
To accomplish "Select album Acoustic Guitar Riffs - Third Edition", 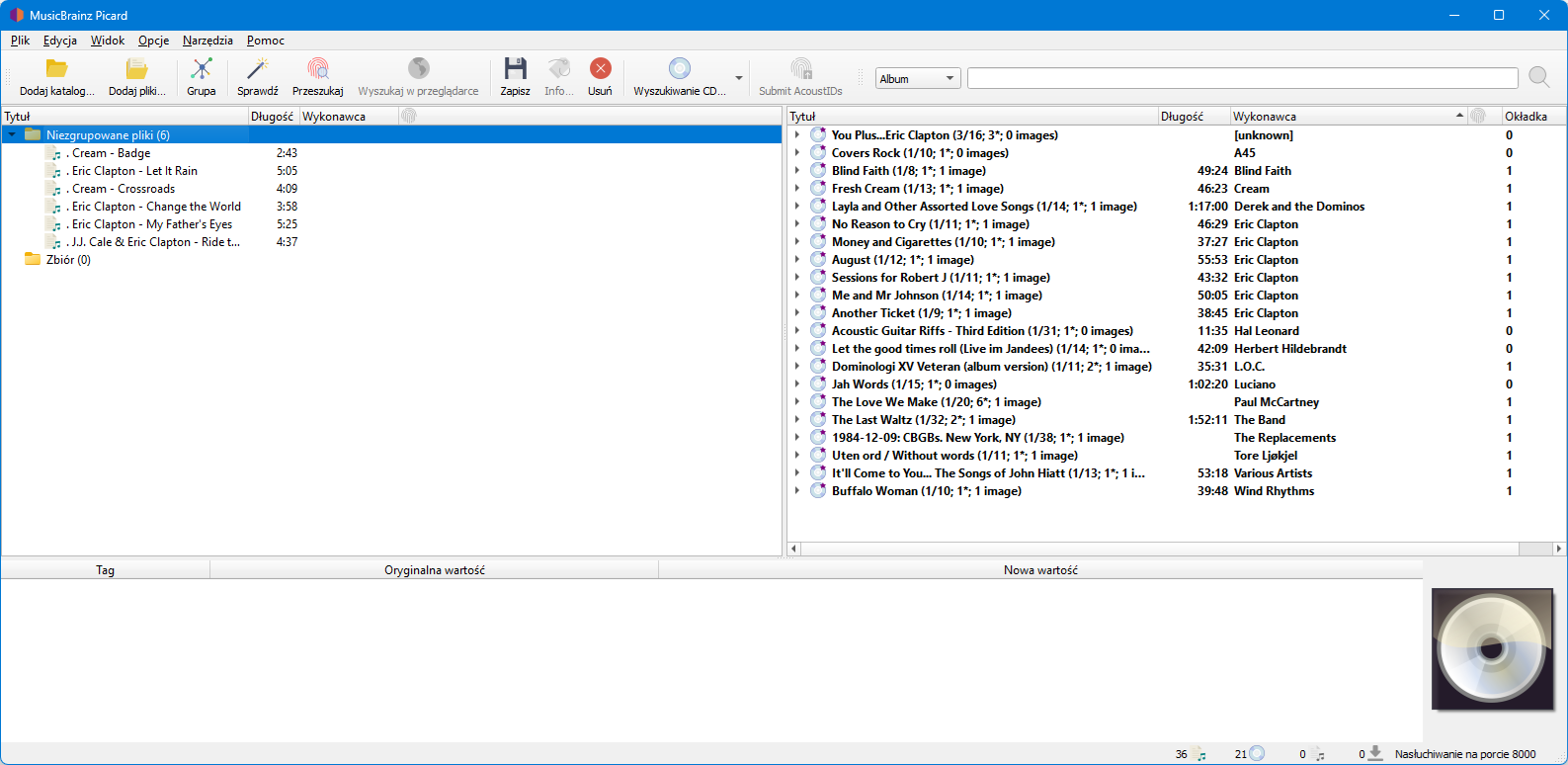I will (982, 330).
